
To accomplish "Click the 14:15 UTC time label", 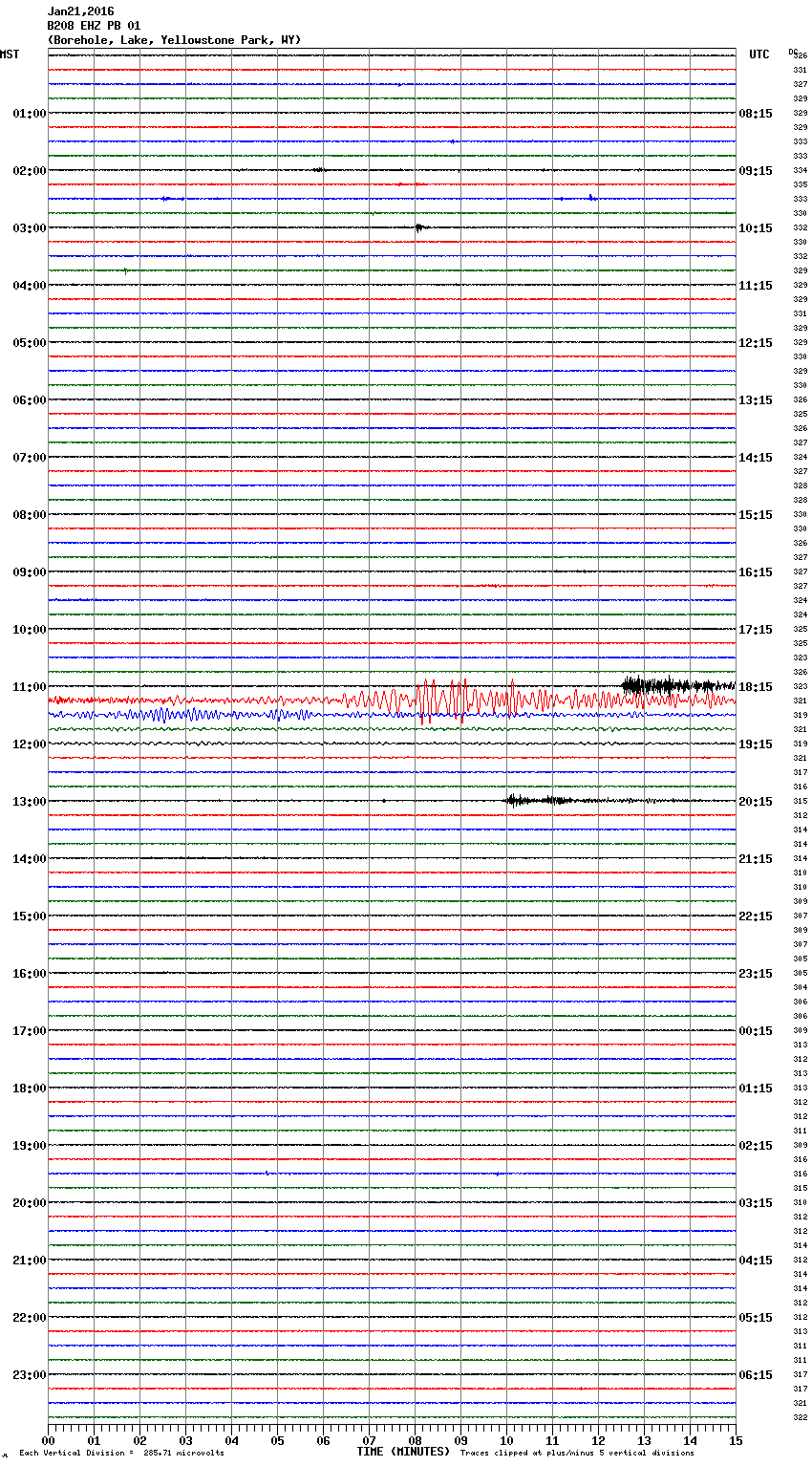I will tap(756, 458).
